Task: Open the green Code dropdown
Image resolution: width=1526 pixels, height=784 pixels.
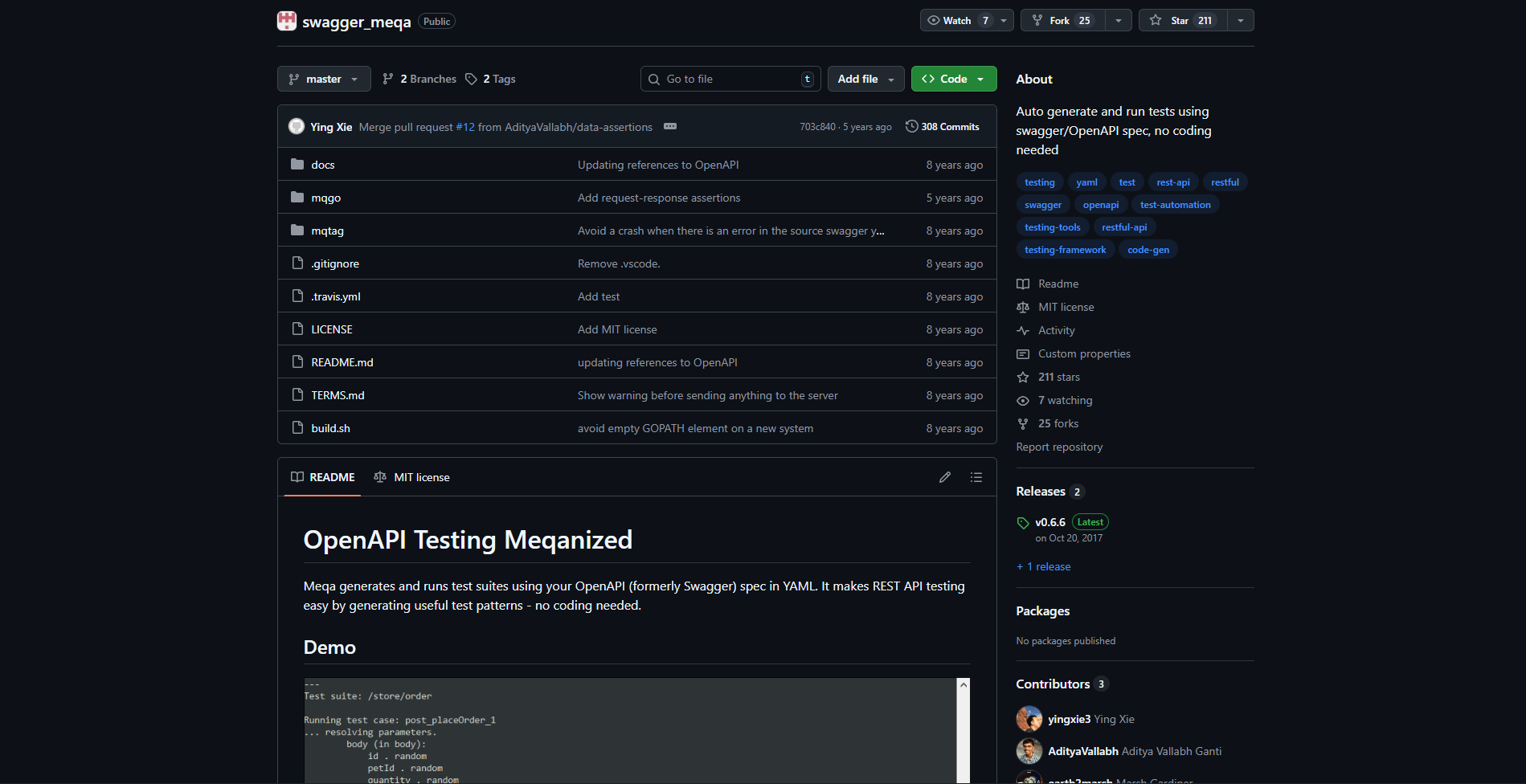Action: tap(954, 79)
